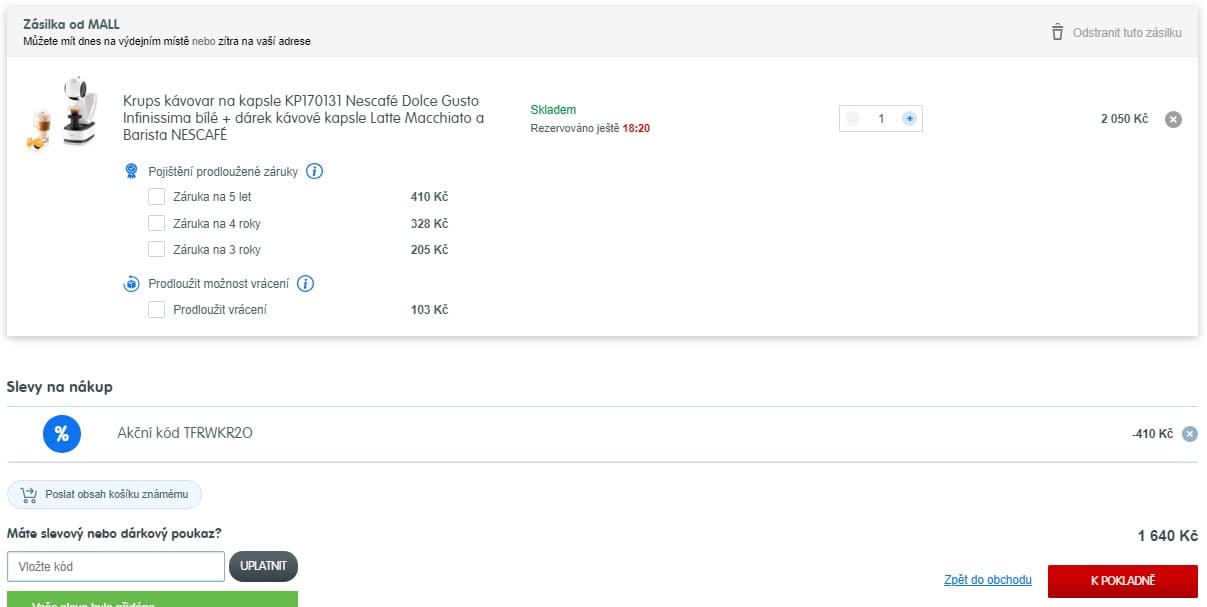Remove the Krups coffee maker from cart
Image resolution: width=1207 pixels, height=607 pixels.
1174,119
